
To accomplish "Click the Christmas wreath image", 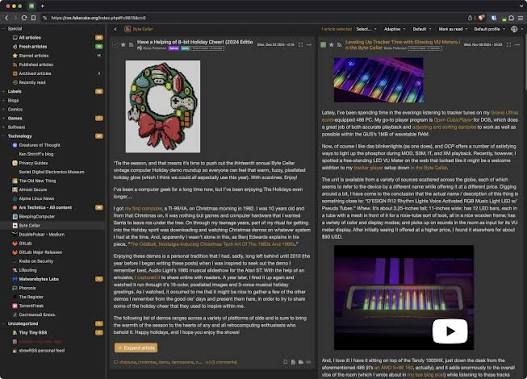I will point(163,107).
